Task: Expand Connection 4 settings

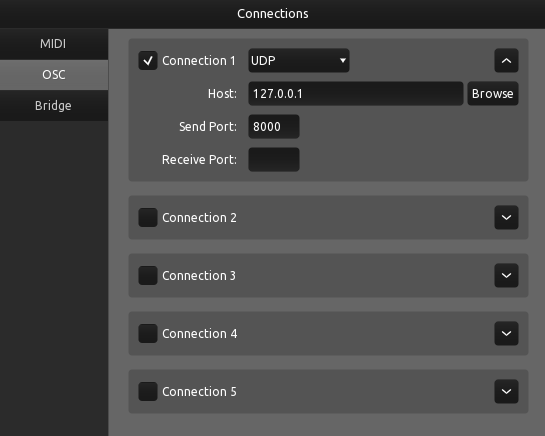Action: coord(506,333)
